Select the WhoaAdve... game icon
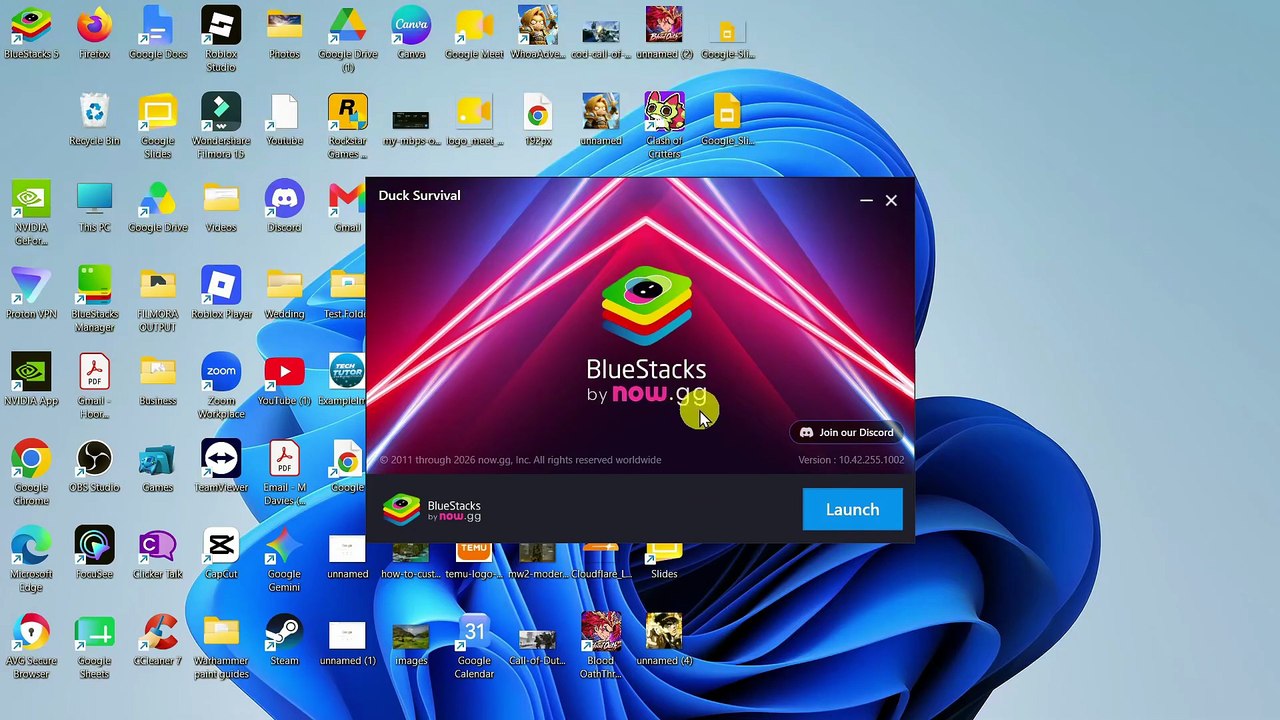The width and height of the screenshot is (1280, 720). click(537, 33)
